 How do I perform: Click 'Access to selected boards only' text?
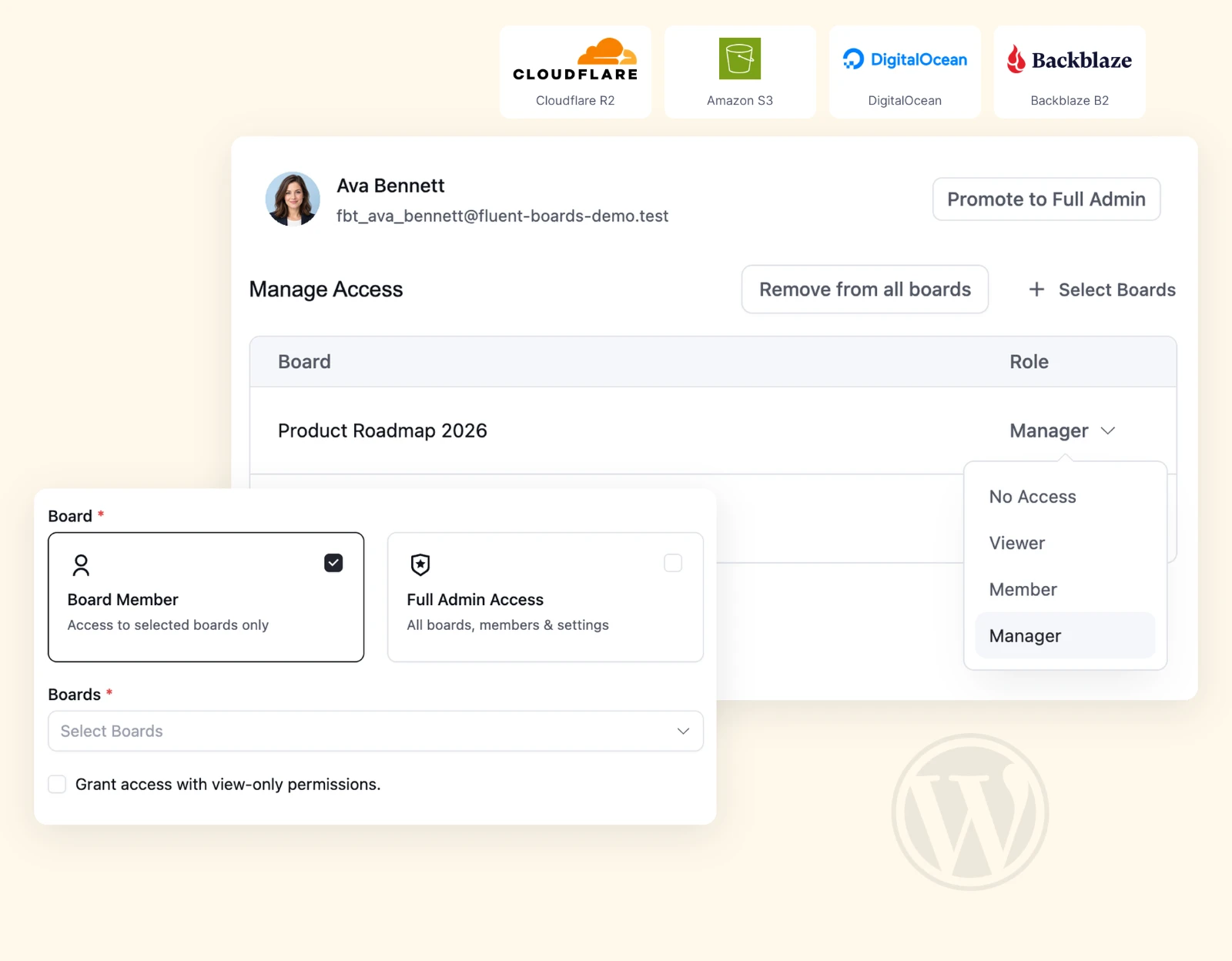click(x=168, y=624)
